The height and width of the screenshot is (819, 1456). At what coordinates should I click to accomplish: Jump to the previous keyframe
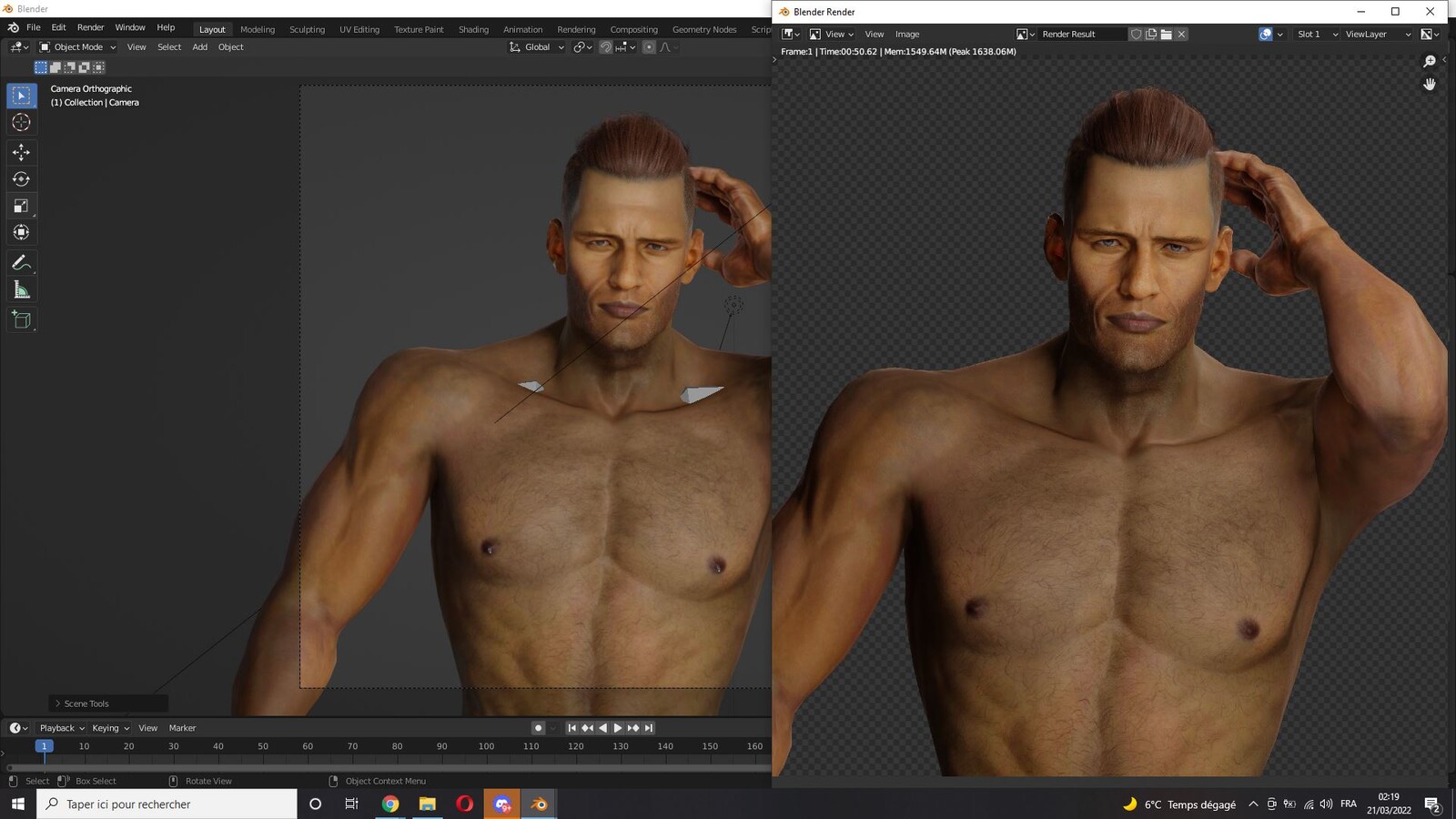click(587, 728)
